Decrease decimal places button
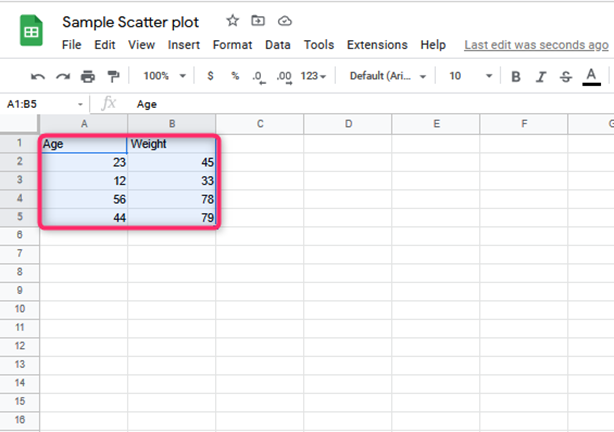 (259, 77)
